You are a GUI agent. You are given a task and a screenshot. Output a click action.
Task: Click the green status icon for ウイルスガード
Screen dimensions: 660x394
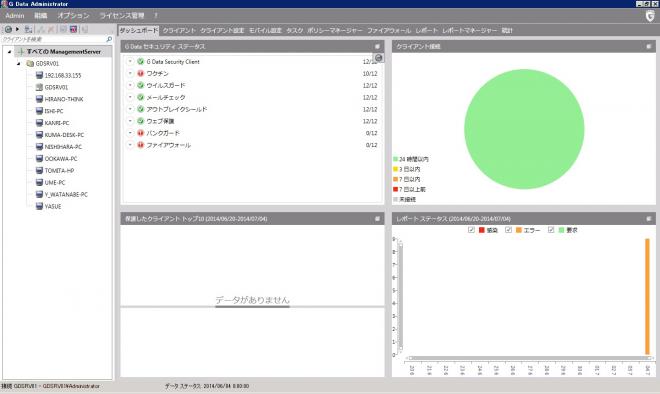(x=141, y=85)
